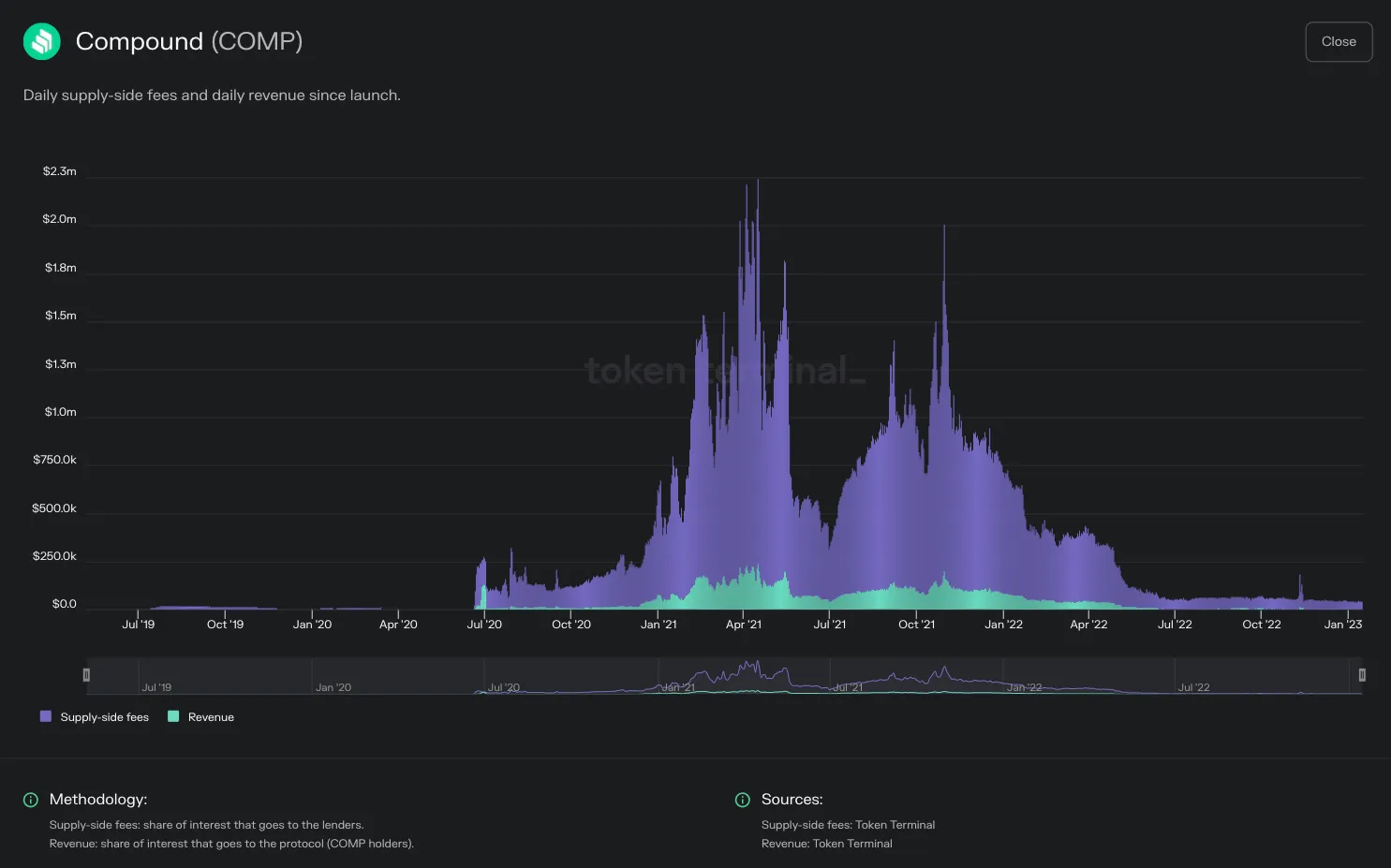Image resolution: width=1391 pixels, height=868 pixels.
Task: Toggle the Supply-side fees legend item
Action: 95,717
